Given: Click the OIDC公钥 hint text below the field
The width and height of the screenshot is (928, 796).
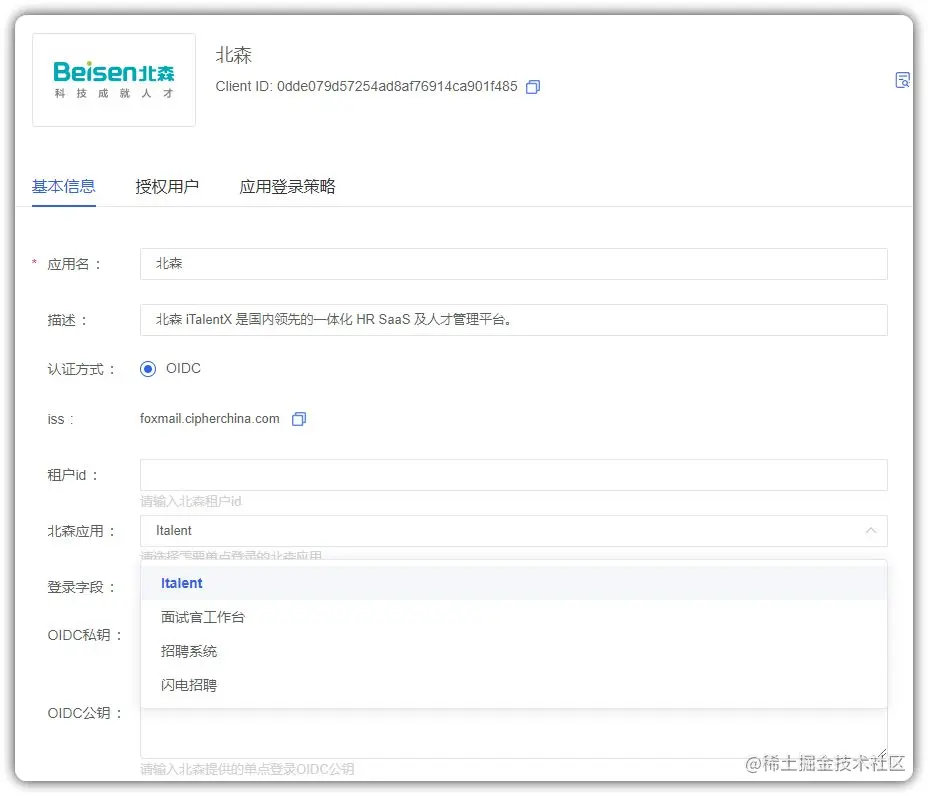Looking at the screenshot, I should (x=247, y=769).
